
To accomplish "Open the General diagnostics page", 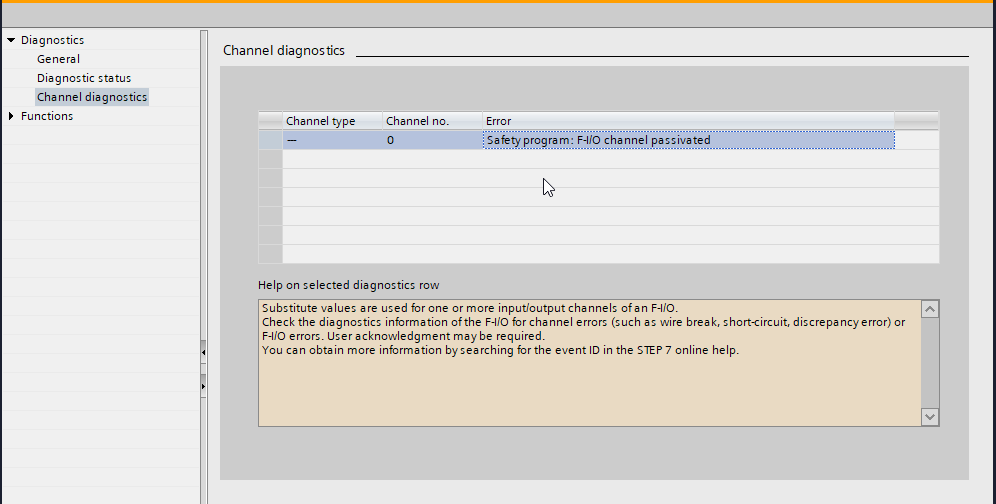I will (58, 59).
